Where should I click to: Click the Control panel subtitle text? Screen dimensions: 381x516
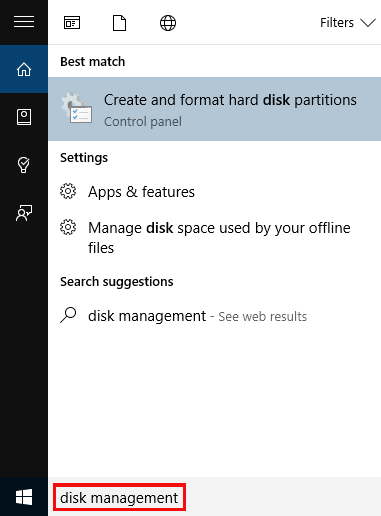coord(143,122)
